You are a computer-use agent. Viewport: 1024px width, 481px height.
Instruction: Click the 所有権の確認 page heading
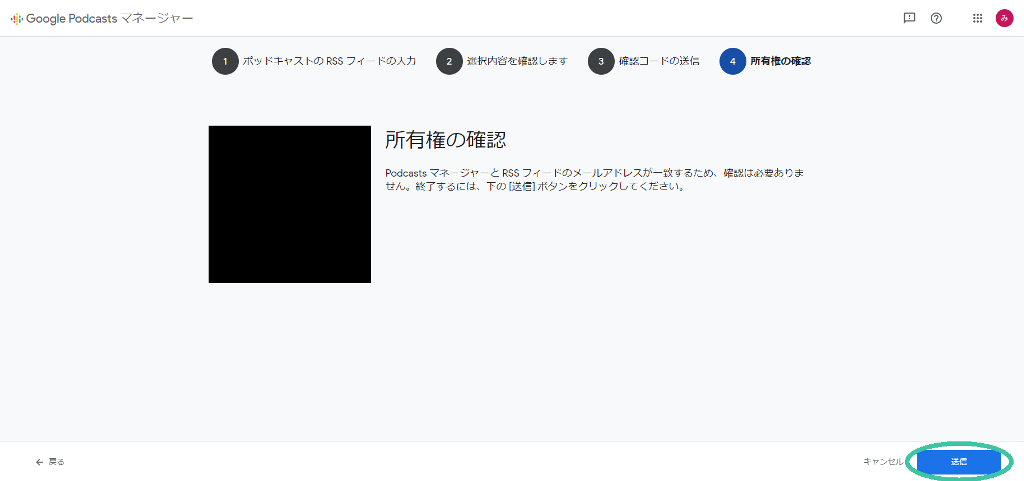point(446,140)
